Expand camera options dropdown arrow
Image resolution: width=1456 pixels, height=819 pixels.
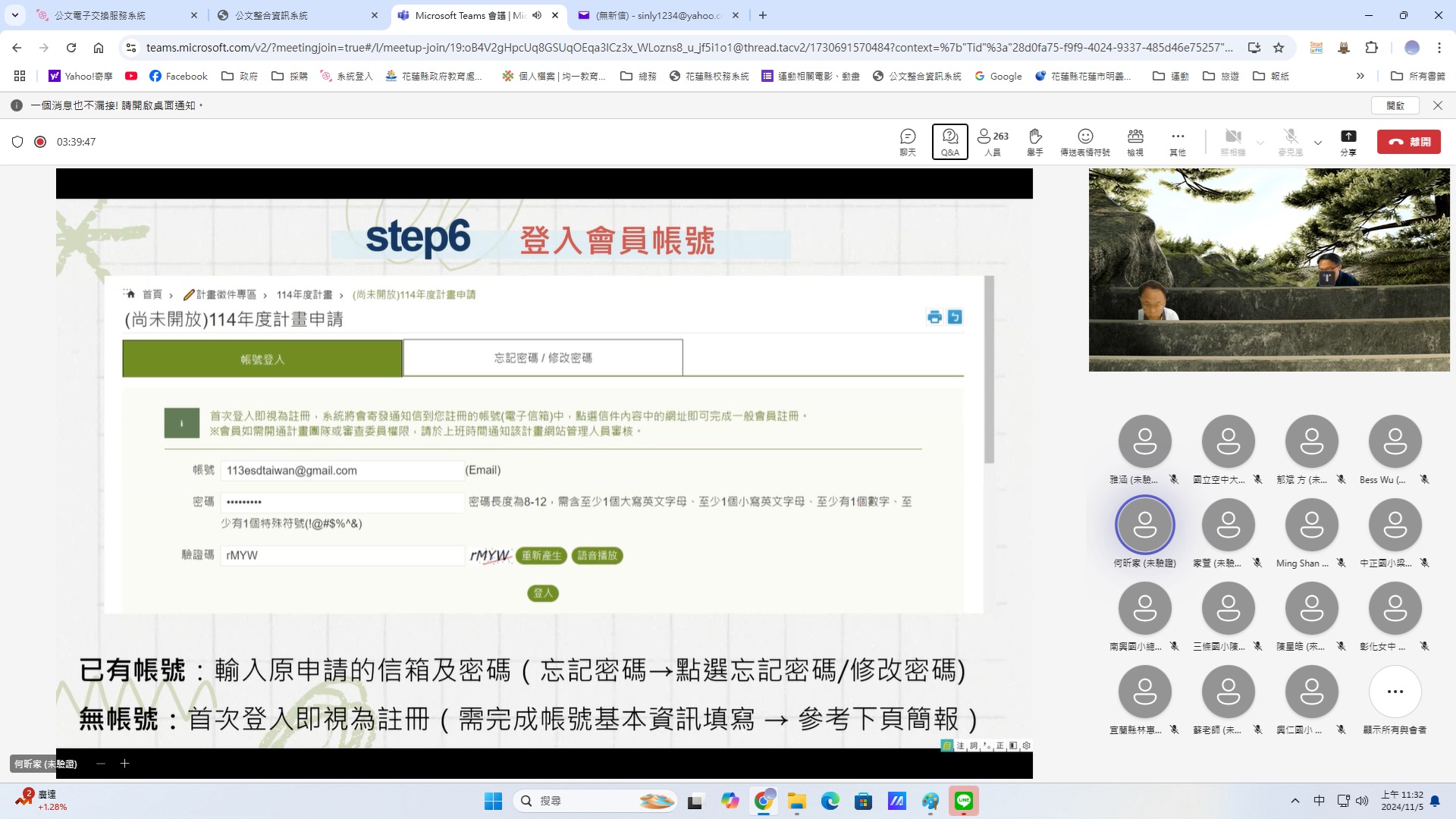click(1260, 142)
